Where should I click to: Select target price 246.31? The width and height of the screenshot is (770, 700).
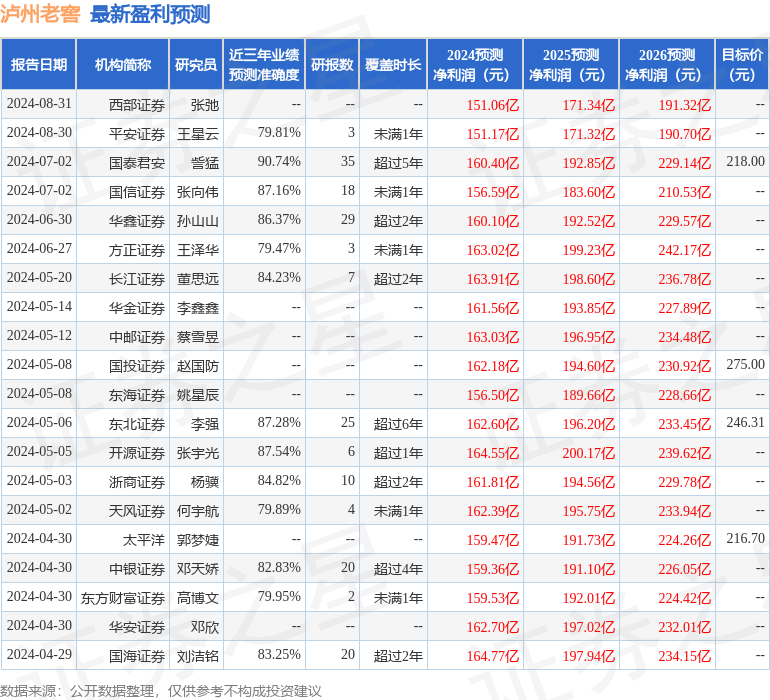pyautogui.click(x=745, y=422)
